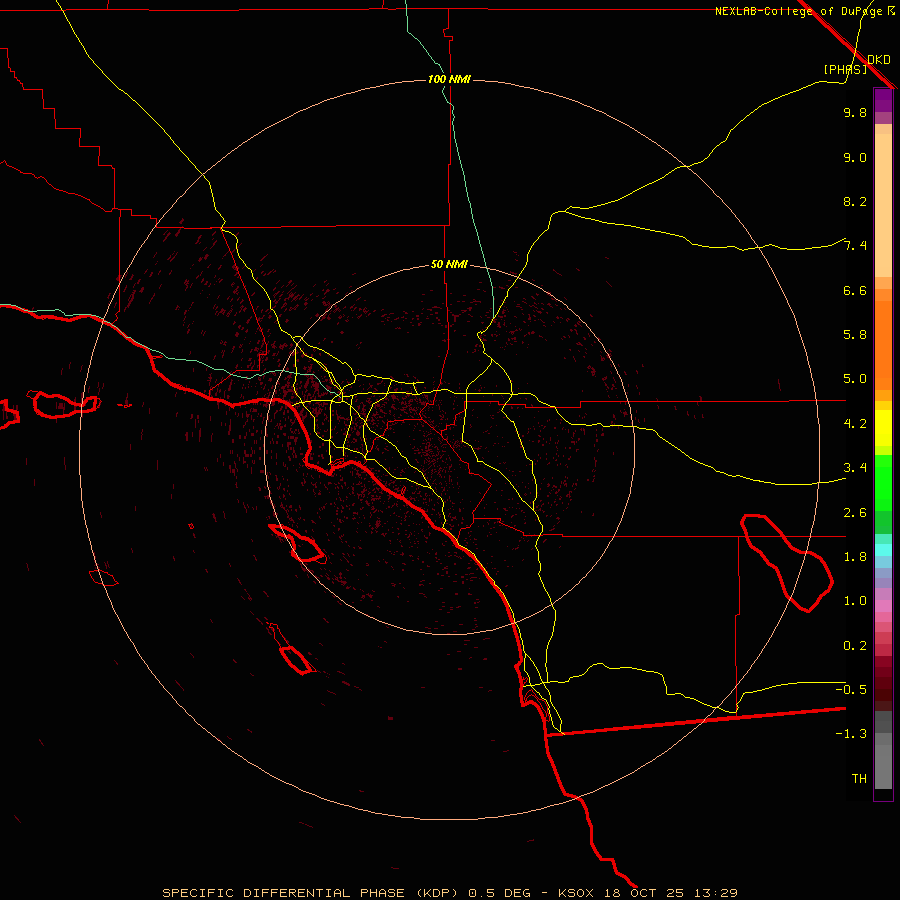Click the 7.4 value on the scale
The width and height of the screenshot is (900, 900).
854,246
